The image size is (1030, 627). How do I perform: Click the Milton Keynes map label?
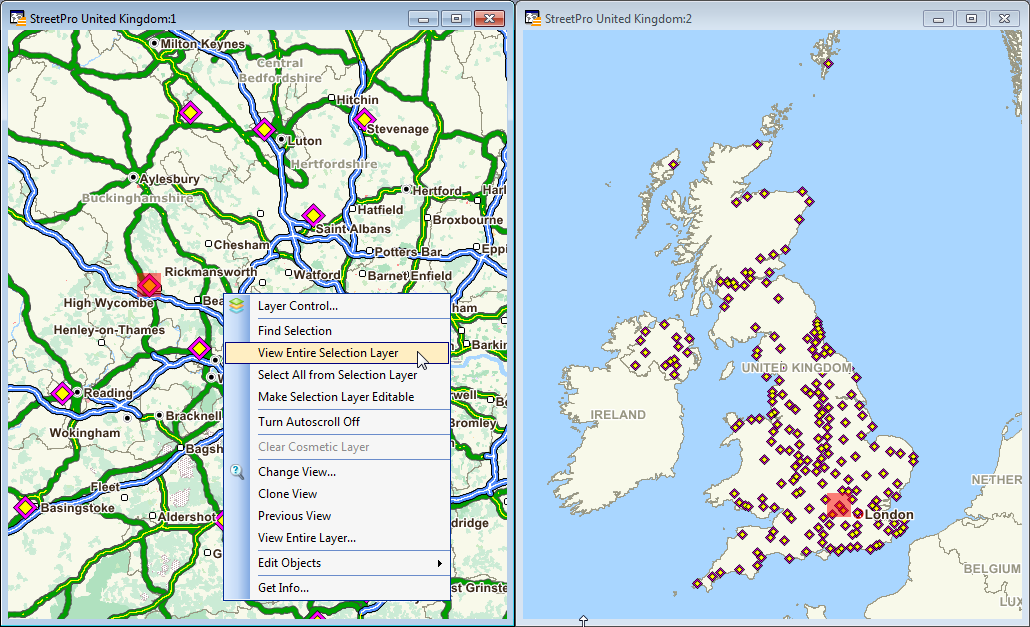tap(202, 44)
